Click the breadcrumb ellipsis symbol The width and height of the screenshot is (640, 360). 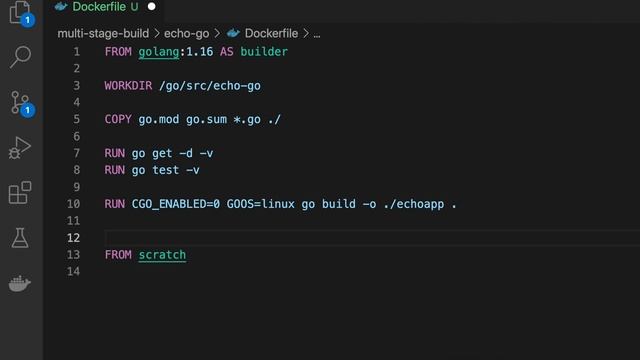coord(317,35)
